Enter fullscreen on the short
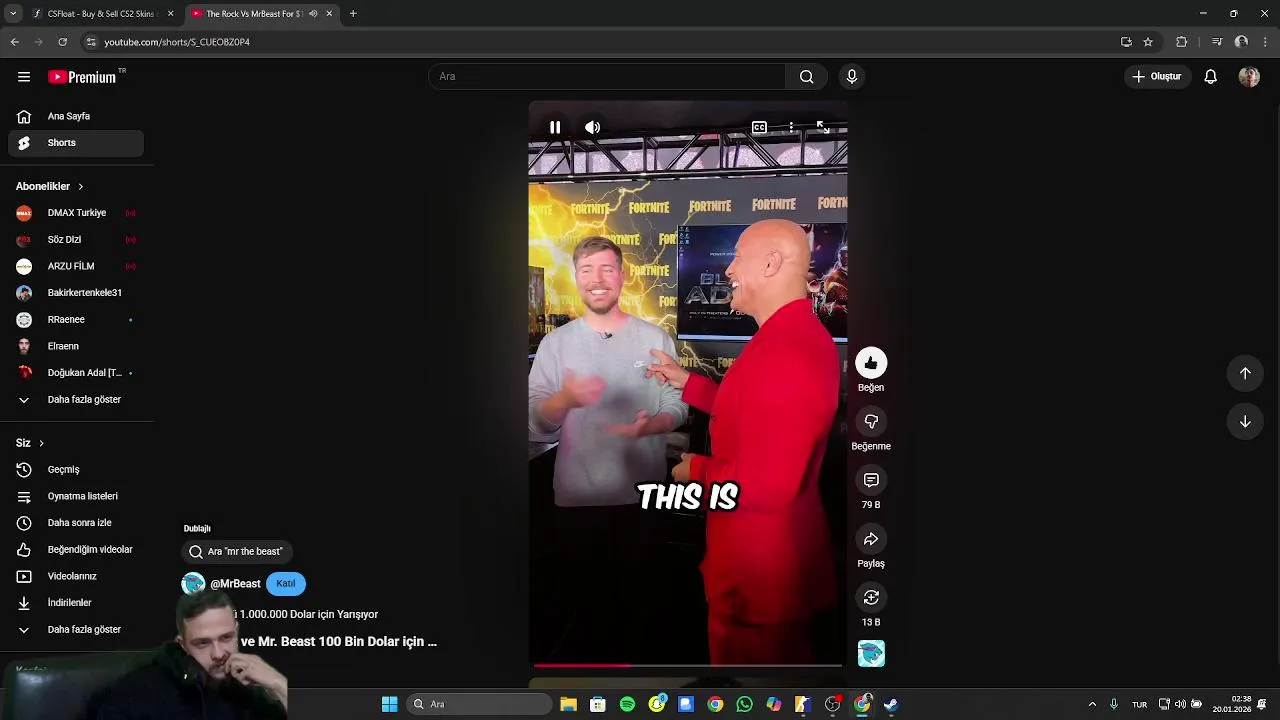 822,127
